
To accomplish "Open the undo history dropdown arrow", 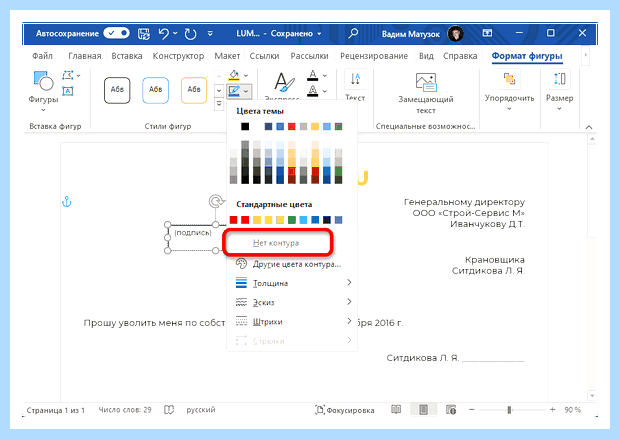I will 175,34.
